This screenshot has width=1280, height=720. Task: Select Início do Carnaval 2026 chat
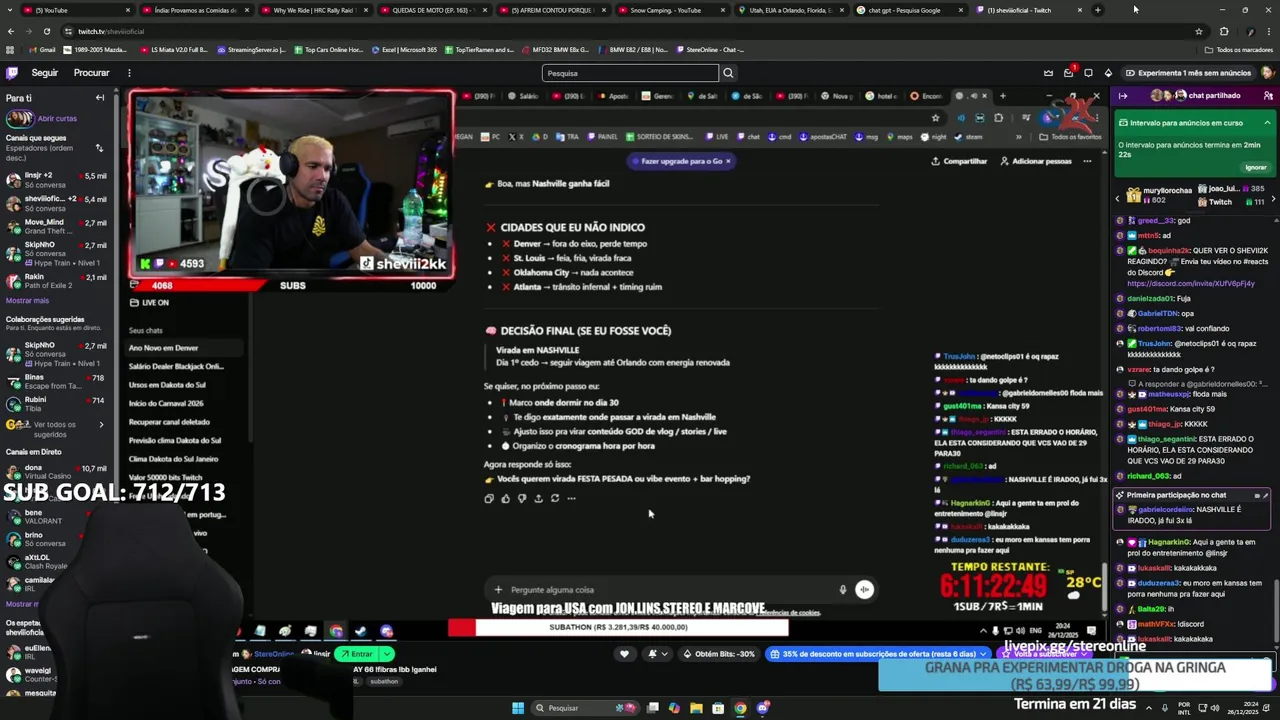(x=166, y=404)
